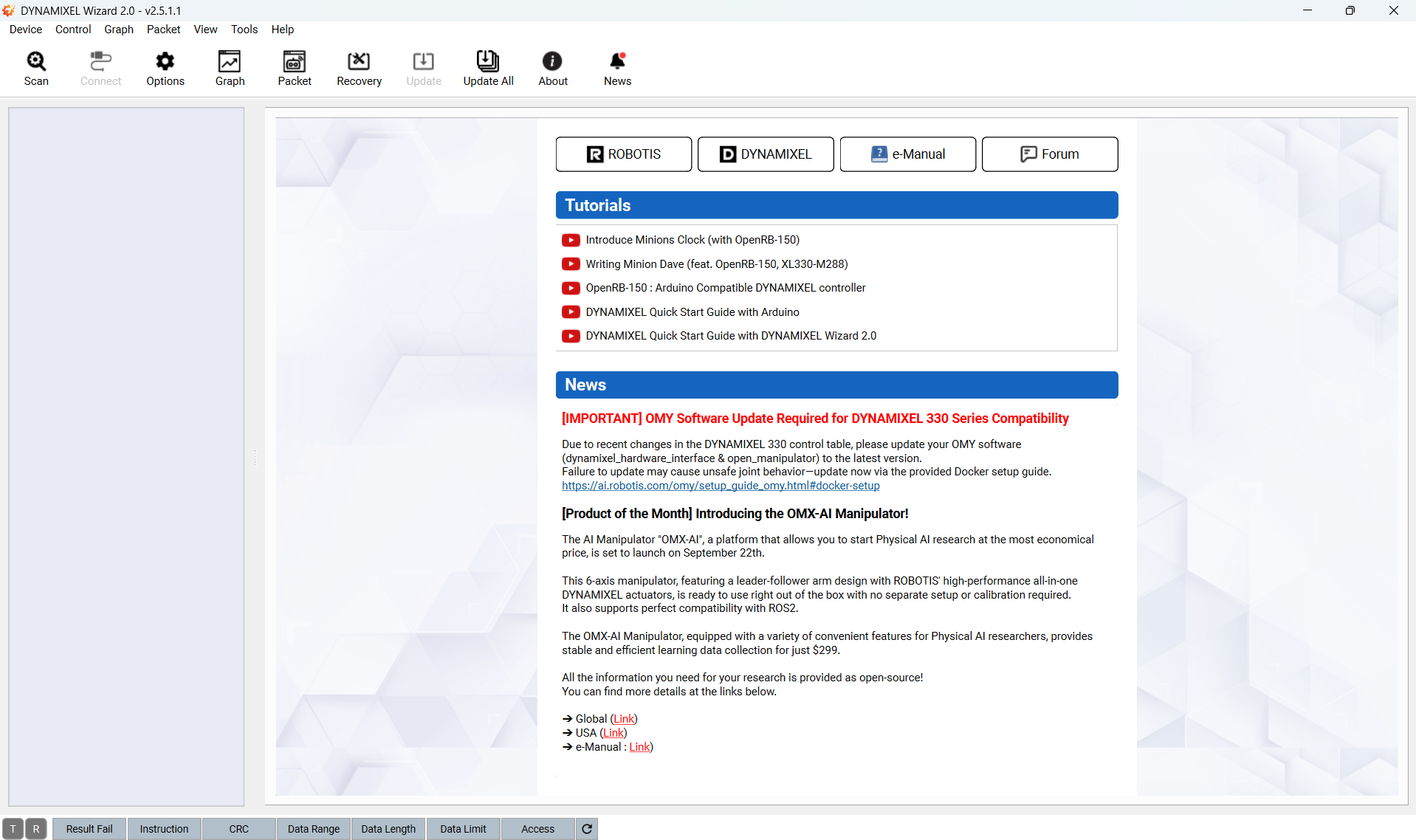Toggle the T filter button
The height and width of the screenshot is (840, 1416).
click(13, 829)
